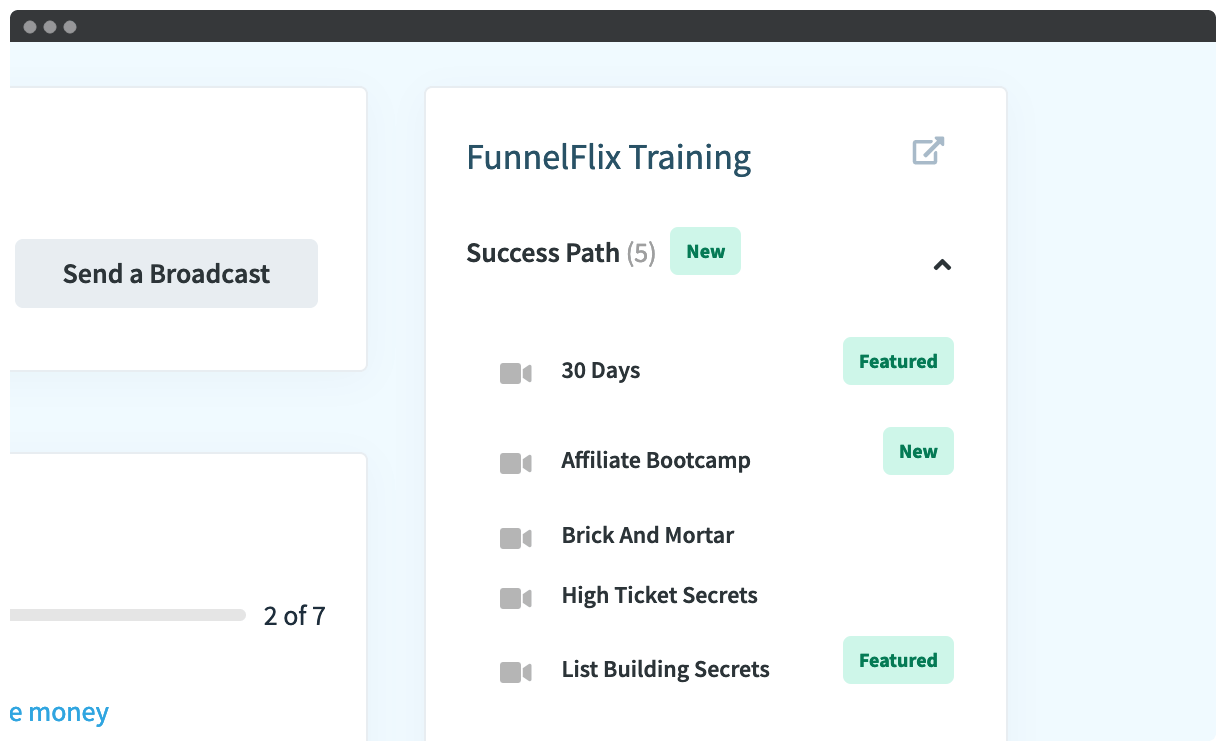Viewport: 1226px width, 751px height.
Task: Click the video icon beside 30 Days
Action: tap(515, 373)
